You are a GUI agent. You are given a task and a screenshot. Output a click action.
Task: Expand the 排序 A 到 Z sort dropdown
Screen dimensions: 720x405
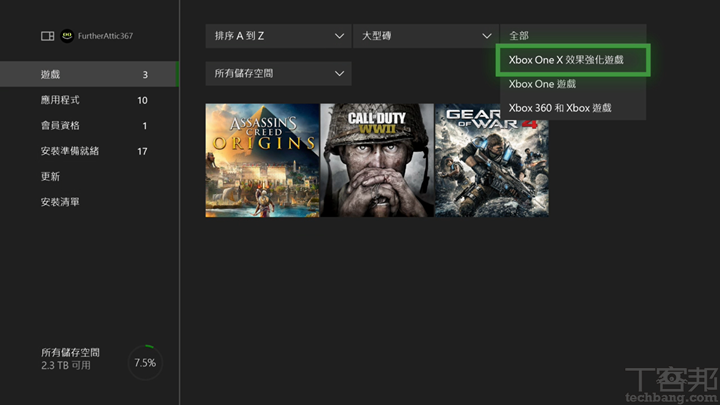[x=278, y=36]
